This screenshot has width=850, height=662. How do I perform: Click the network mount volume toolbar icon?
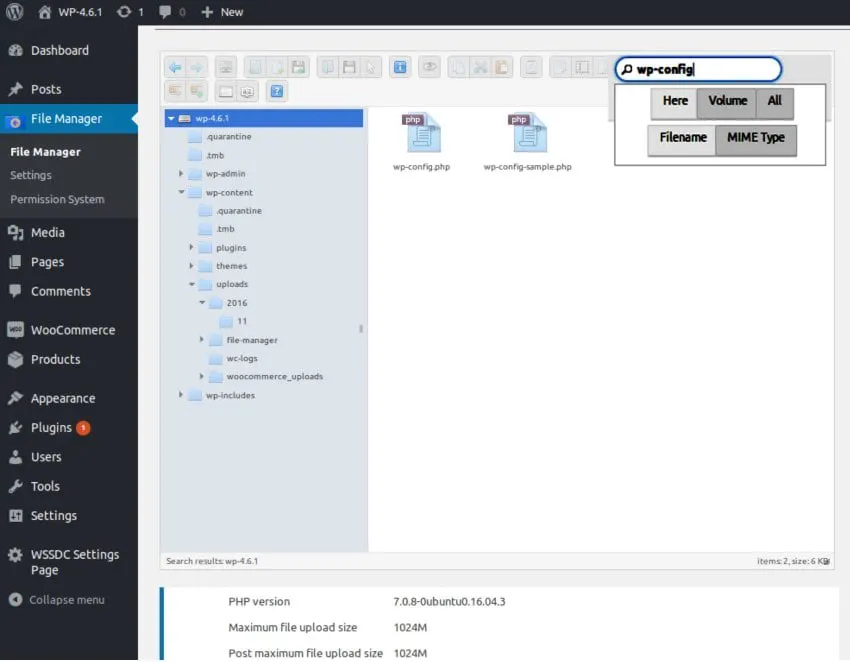[x=226, y=67]
